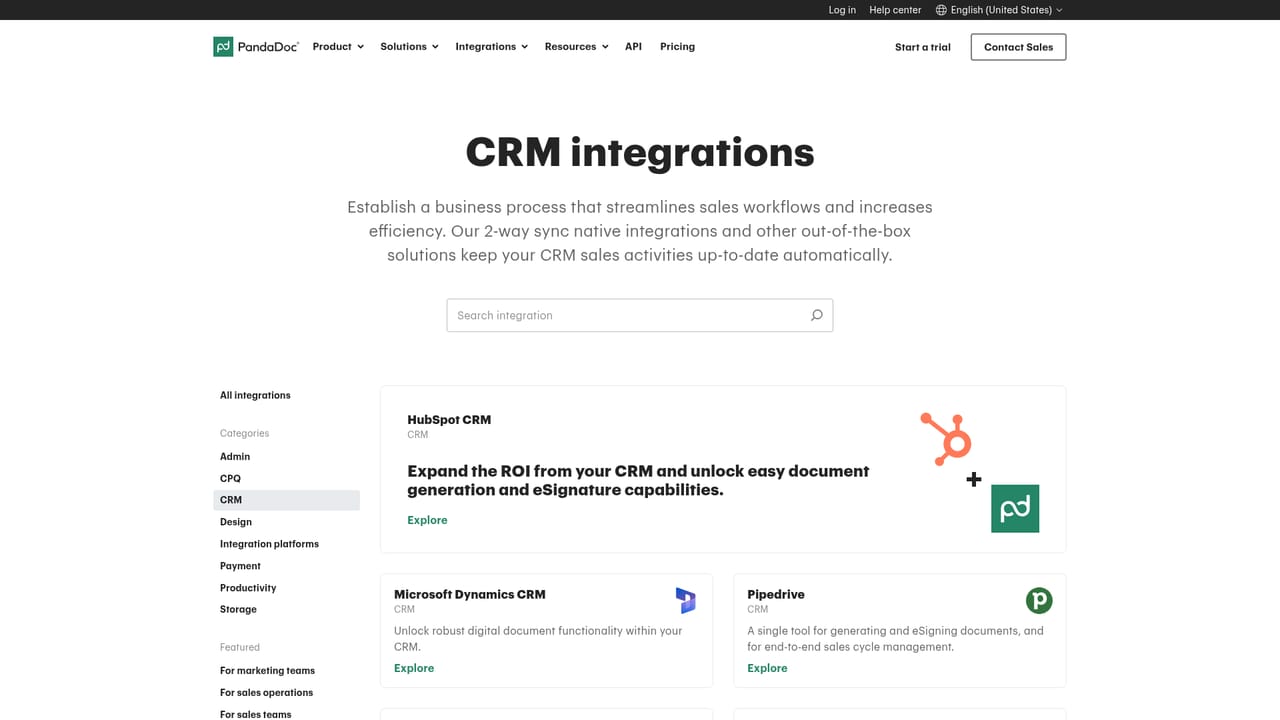The height and width of the screenshot is (720, 1280).
Task: Open the Microsoft Dynamics CRM card title
Action: [x=470, y=594]
